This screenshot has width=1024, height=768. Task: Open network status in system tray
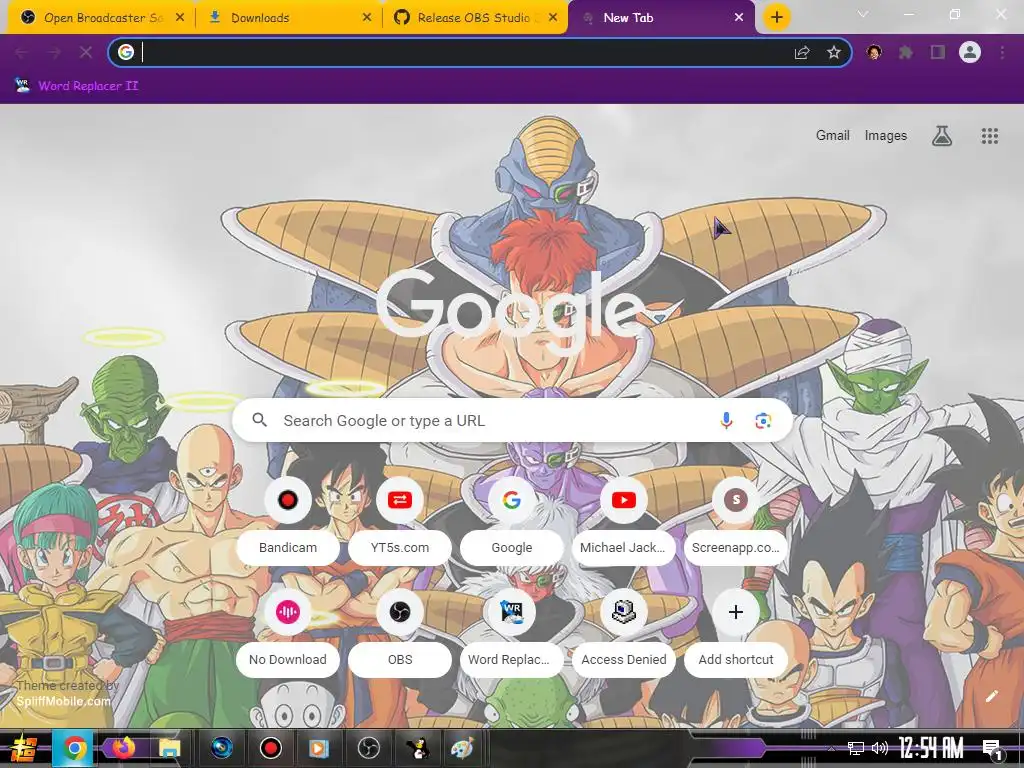click(855, 748)
